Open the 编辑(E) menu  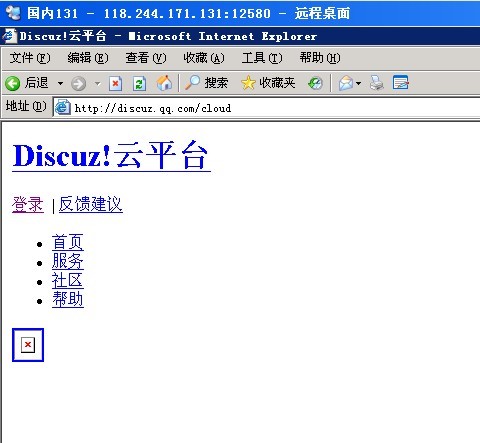pyautogui.click(x=88, y=58)
